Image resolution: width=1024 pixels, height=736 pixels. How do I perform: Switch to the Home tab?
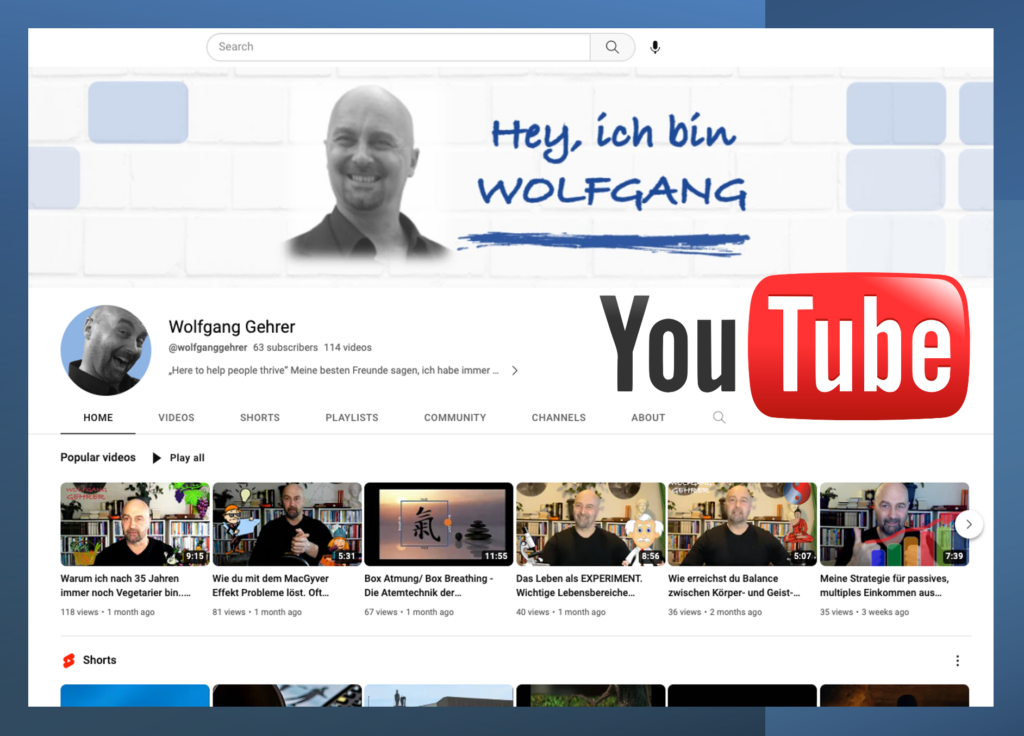coord(98,418)
